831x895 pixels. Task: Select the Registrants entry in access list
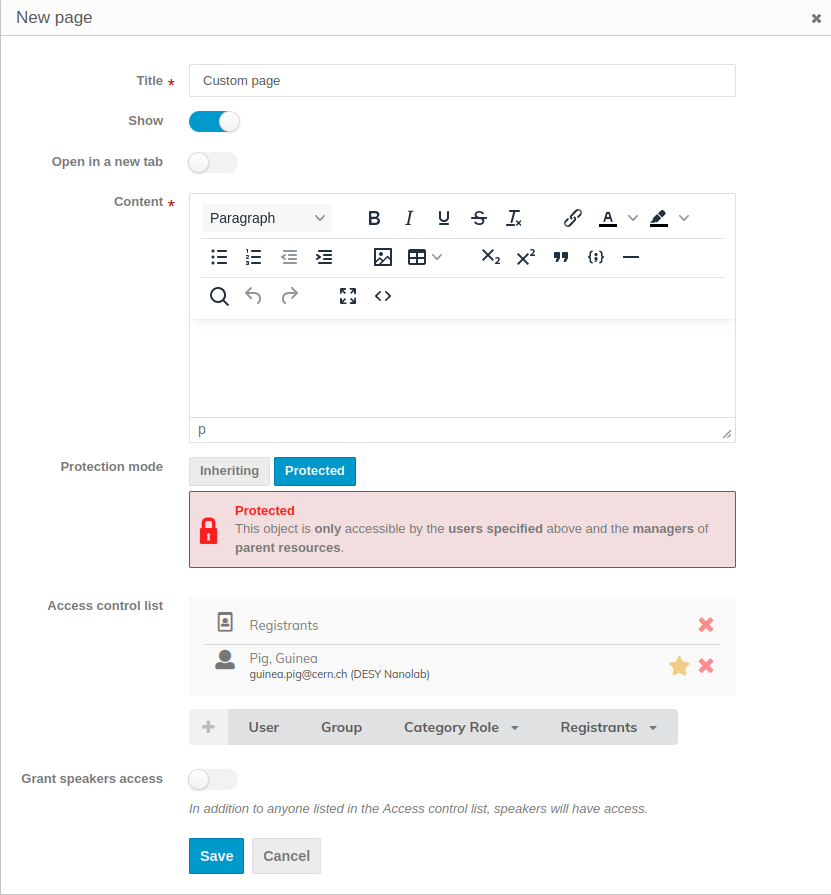click(462, 624)
